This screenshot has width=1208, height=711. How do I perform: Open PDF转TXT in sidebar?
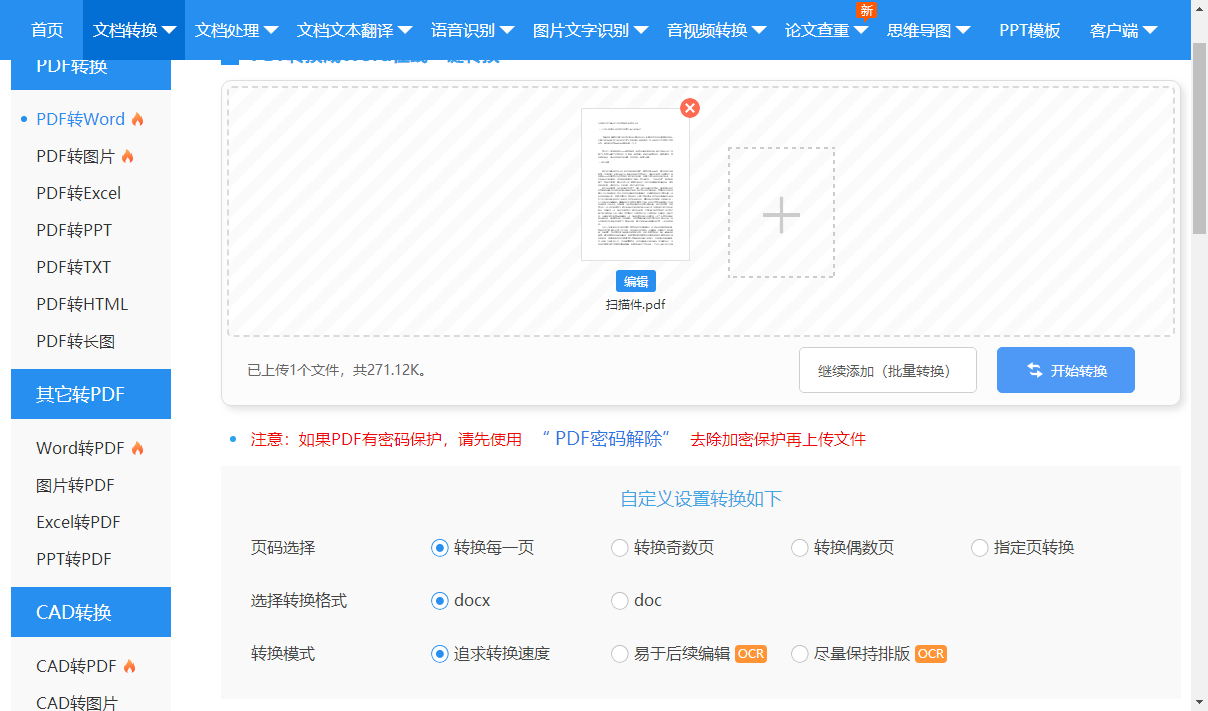pyautogui.click(x=74, y=267)
